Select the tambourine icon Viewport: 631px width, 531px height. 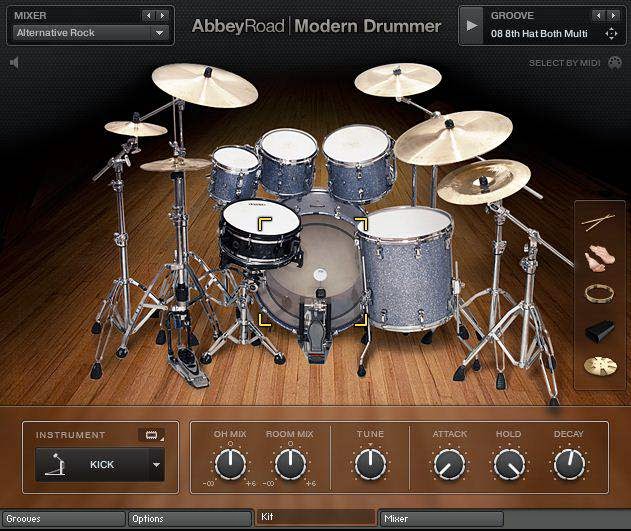tap(599, 293)
